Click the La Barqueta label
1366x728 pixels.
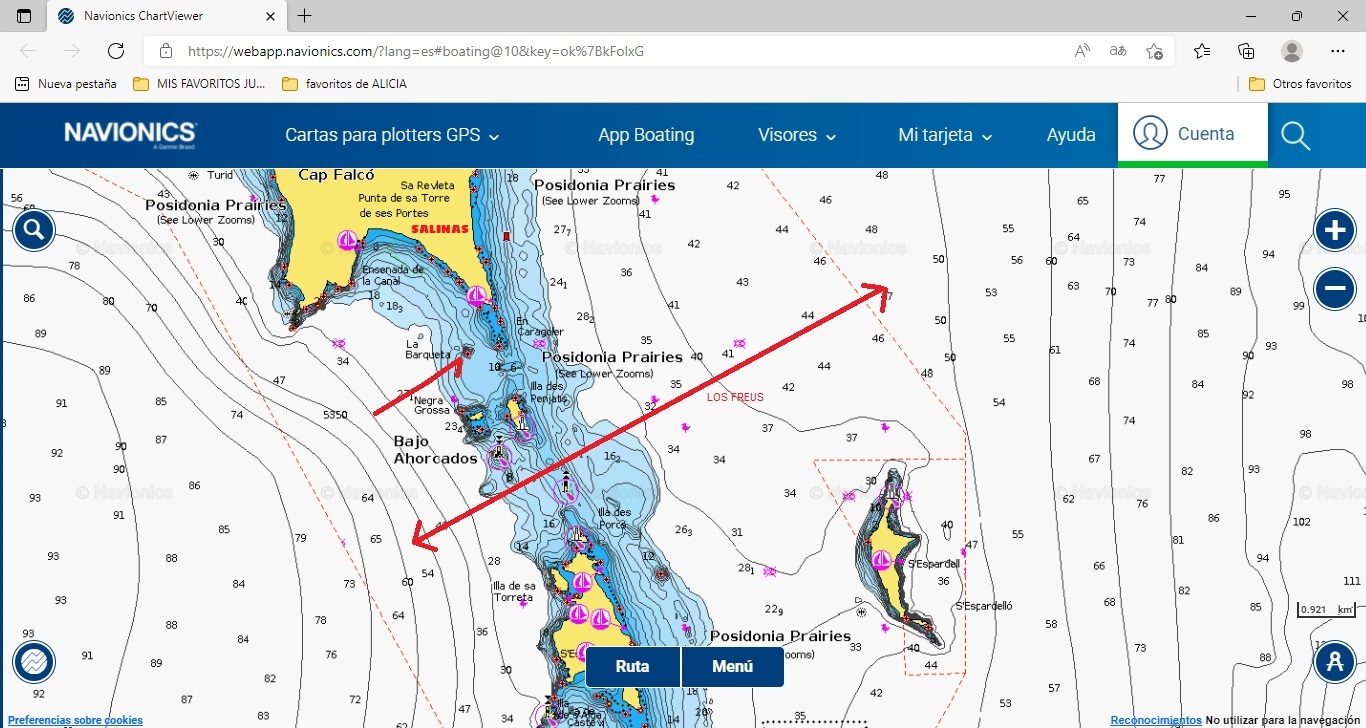(x=427, y=349)
